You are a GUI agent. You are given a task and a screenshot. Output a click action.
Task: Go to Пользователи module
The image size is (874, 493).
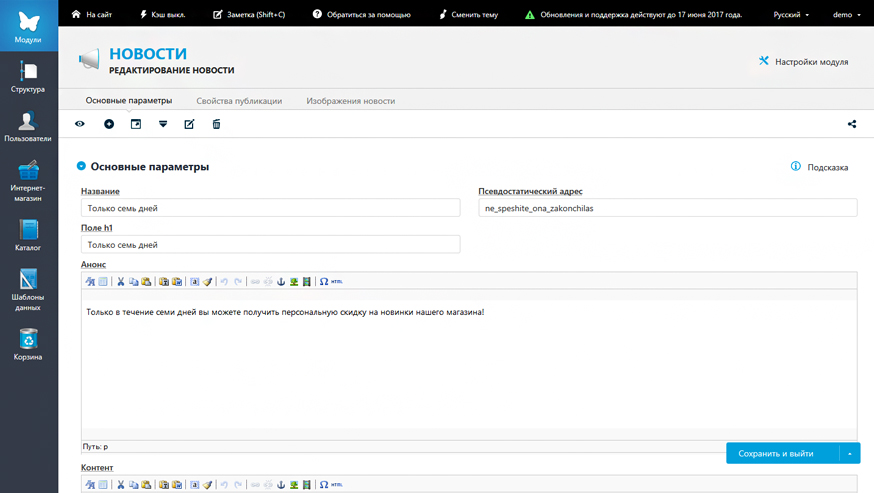[28, 127]
